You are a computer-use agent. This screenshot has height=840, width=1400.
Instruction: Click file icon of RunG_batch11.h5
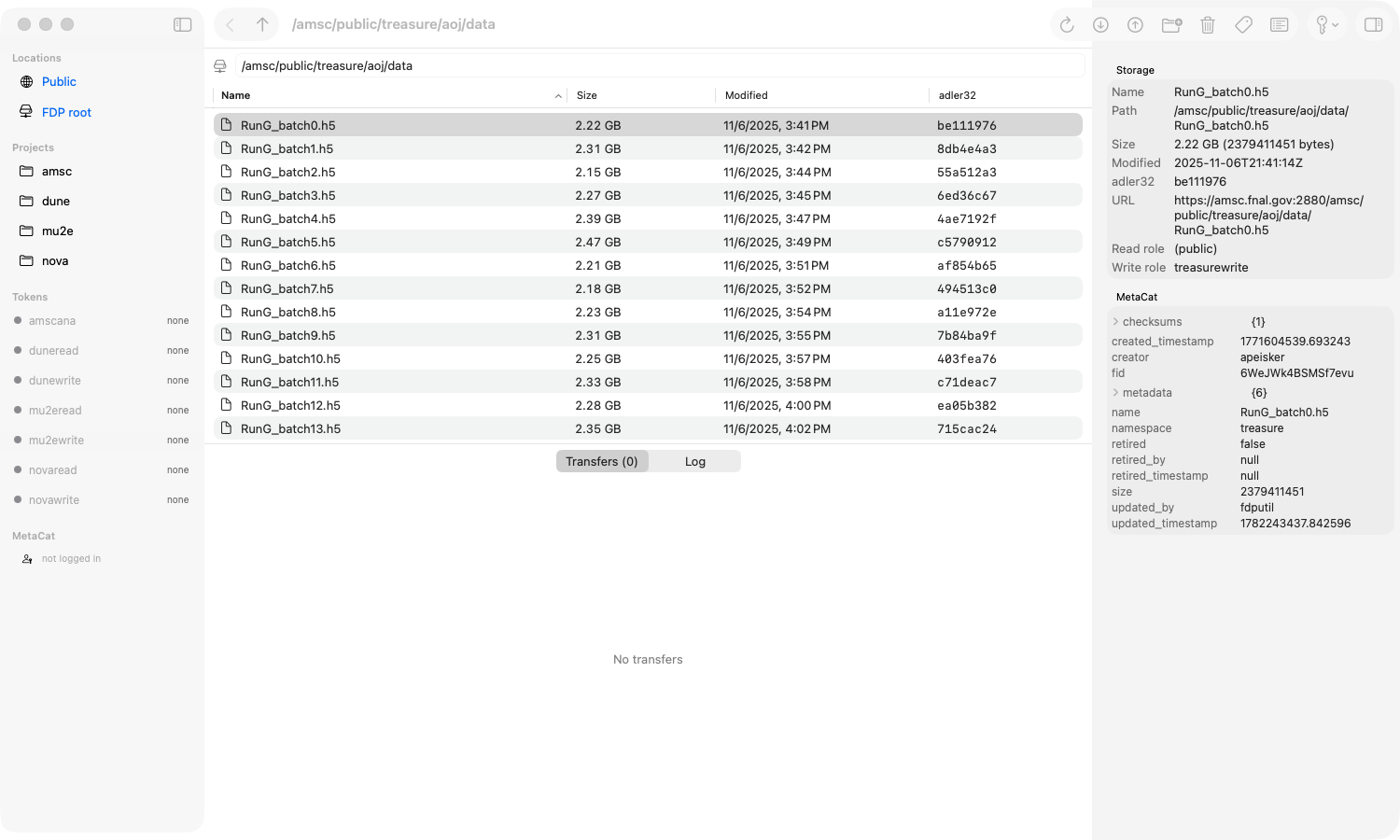tap(226, 382)
